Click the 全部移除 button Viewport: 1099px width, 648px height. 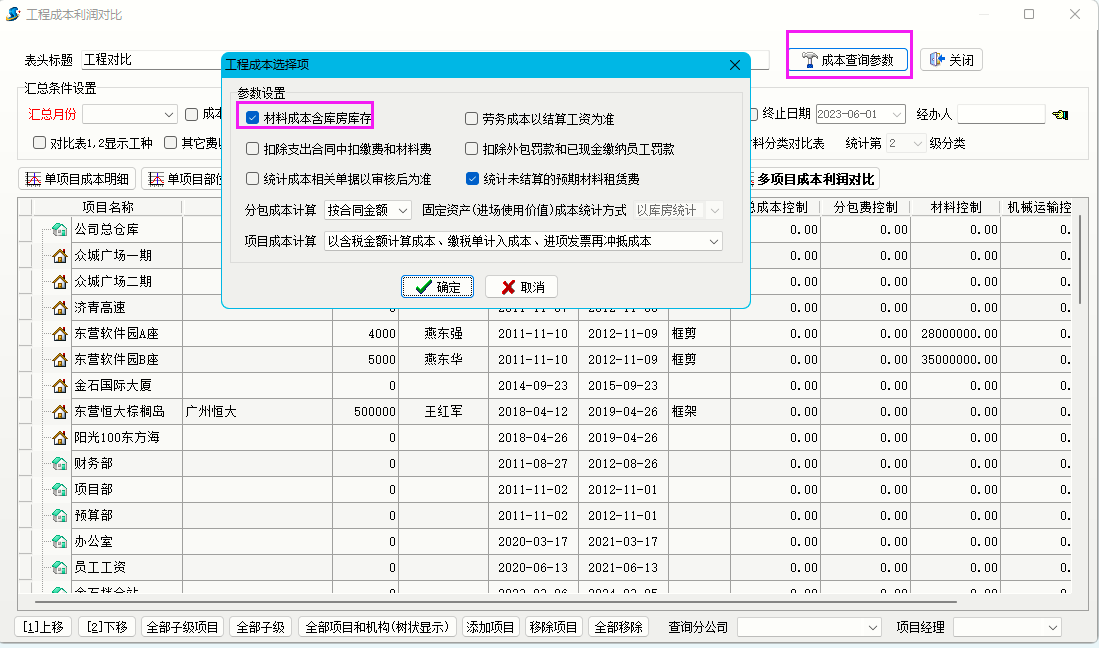click(618, 627)
